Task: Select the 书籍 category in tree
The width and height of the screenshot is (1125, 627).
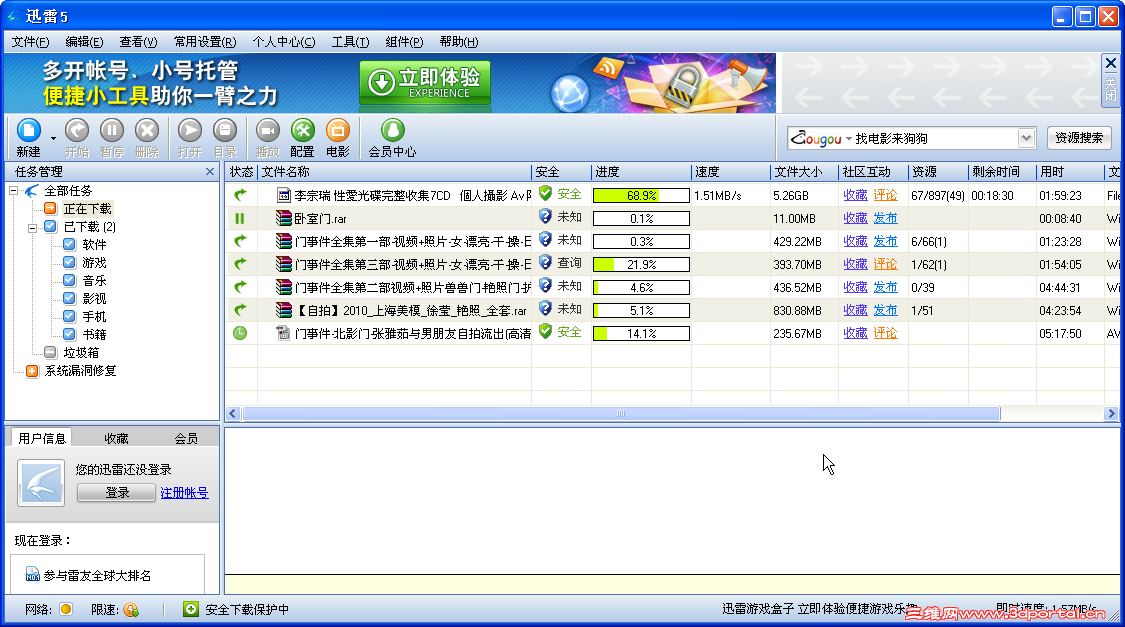Action: click(94, 334)
